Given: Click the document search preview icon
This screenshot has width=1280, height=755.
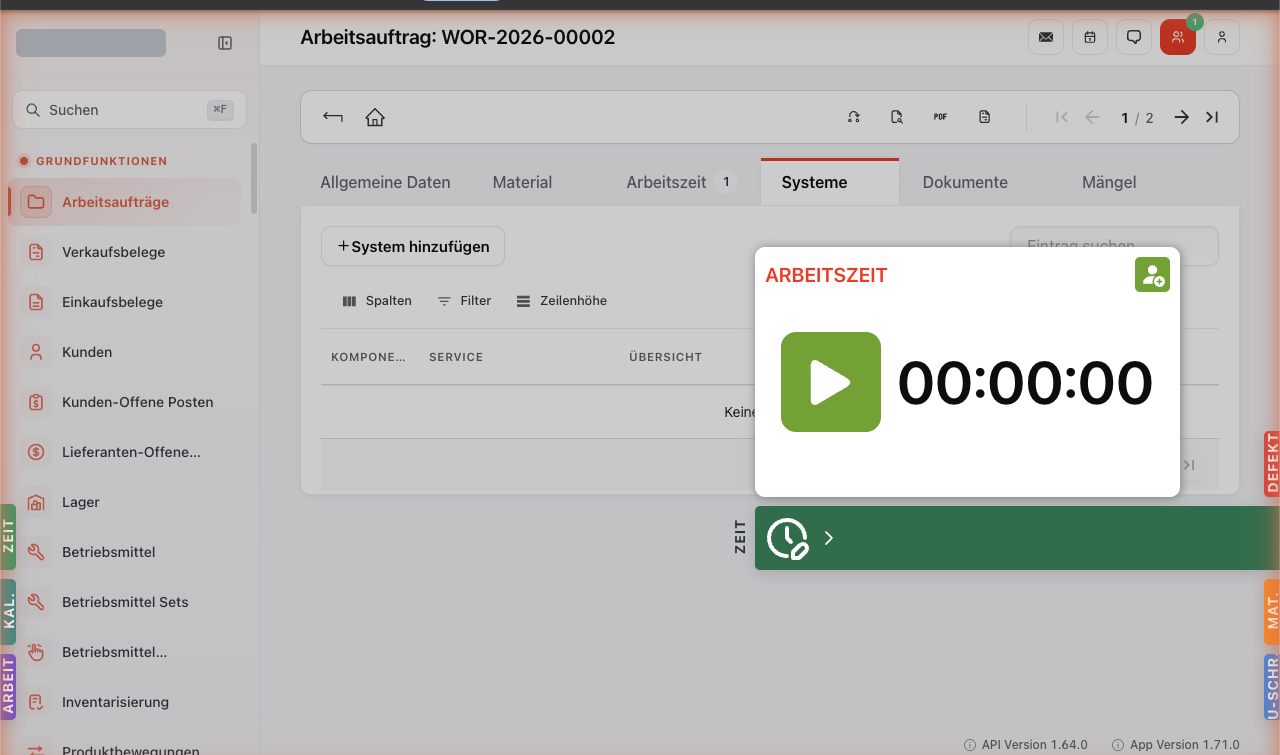Looking at the screenshot, I should tap(897, 117).
